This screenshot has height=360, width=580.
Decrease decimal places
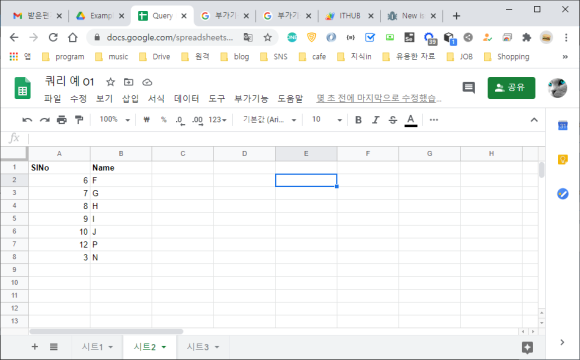pyautogui.click(x=180, y=120)
